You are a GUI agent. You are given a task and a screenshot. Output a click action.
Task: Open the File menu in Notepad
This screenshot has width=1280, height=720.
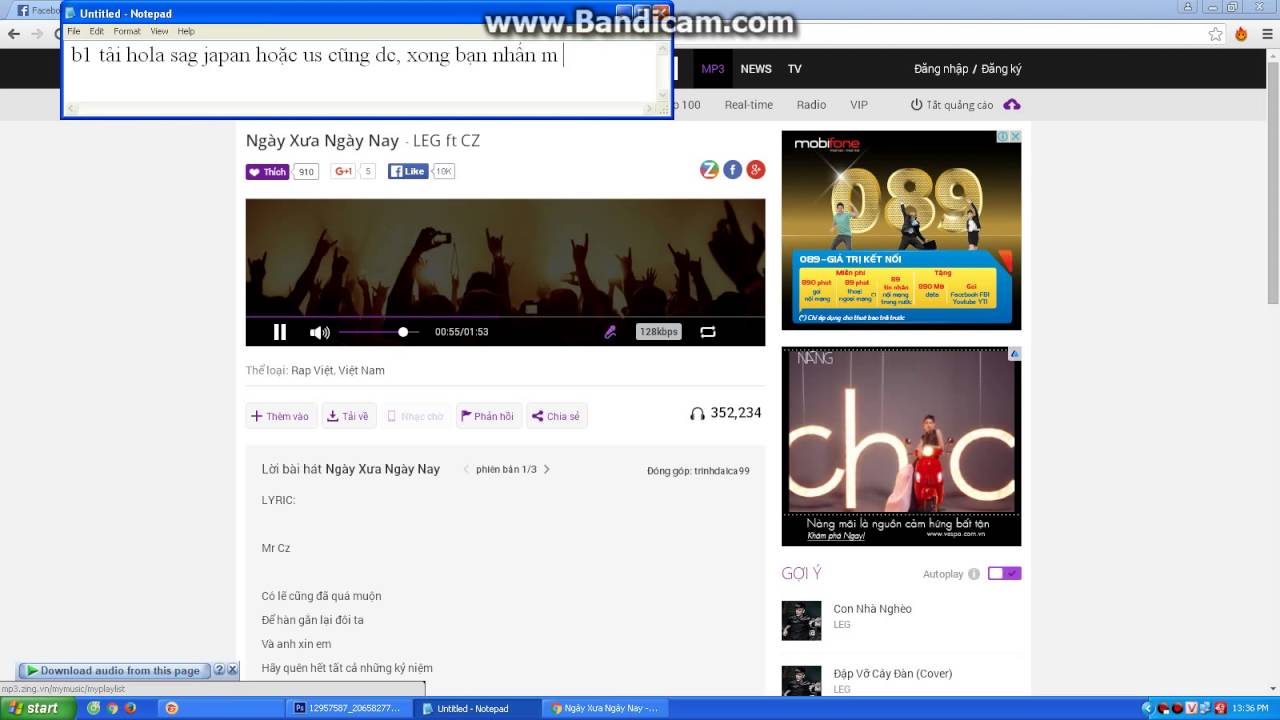click(x=74, y=31)
